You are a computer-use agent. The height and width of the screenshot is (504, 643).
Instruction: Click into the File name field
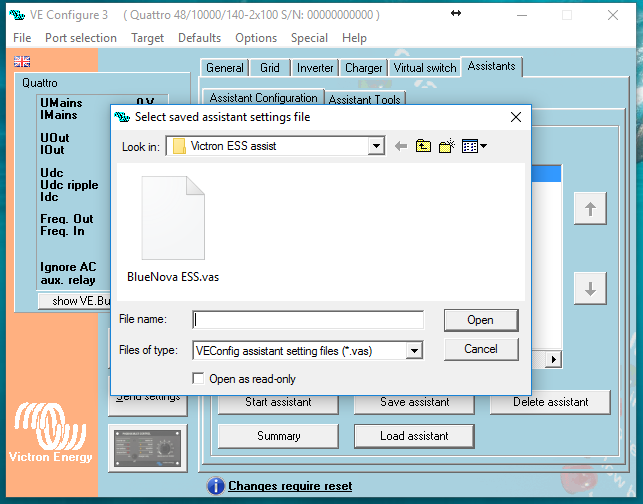(308, 320)
